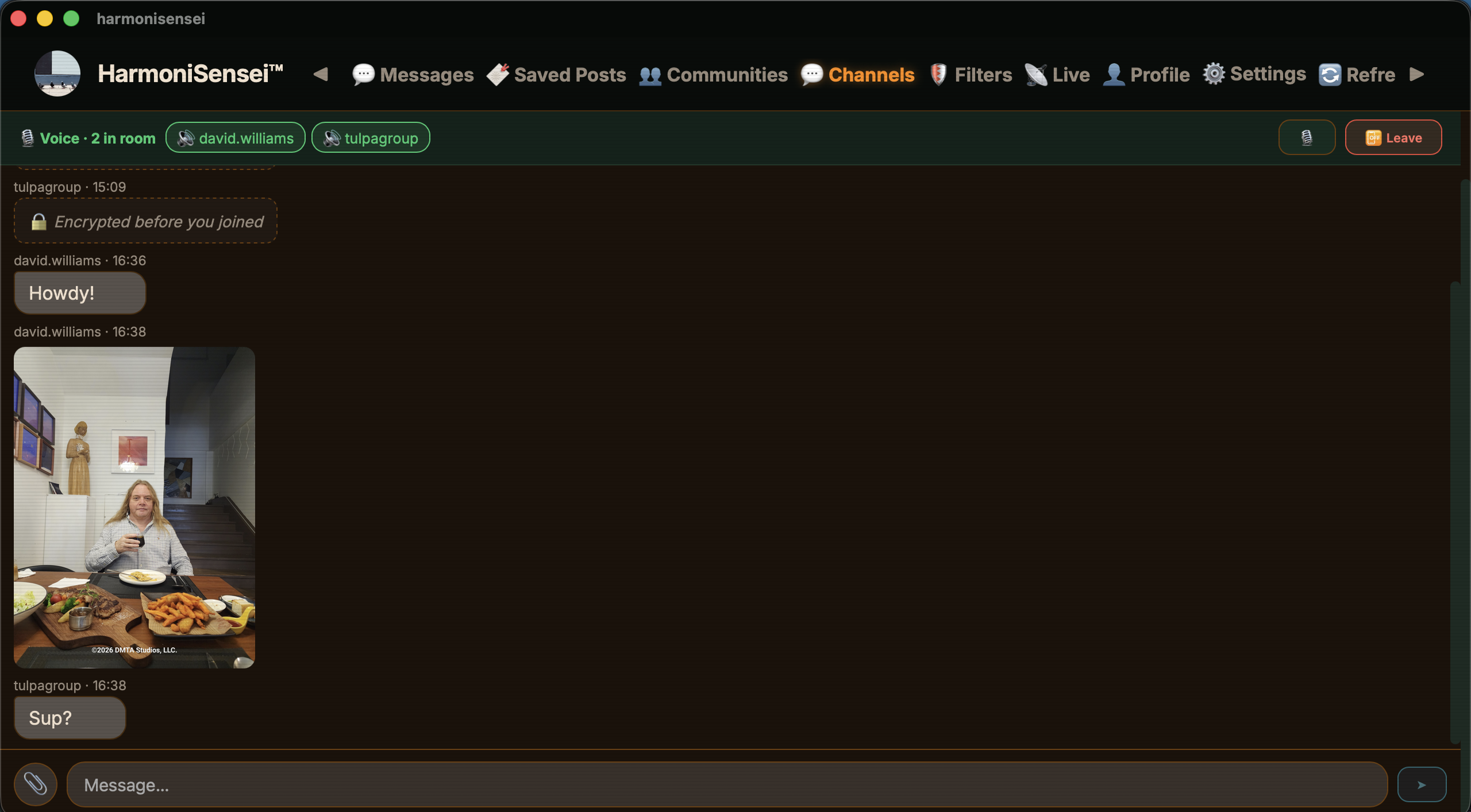This screenshot has height=812, width=1471.
Task: Open the Profile page
Action: [x=1146, y=75]
